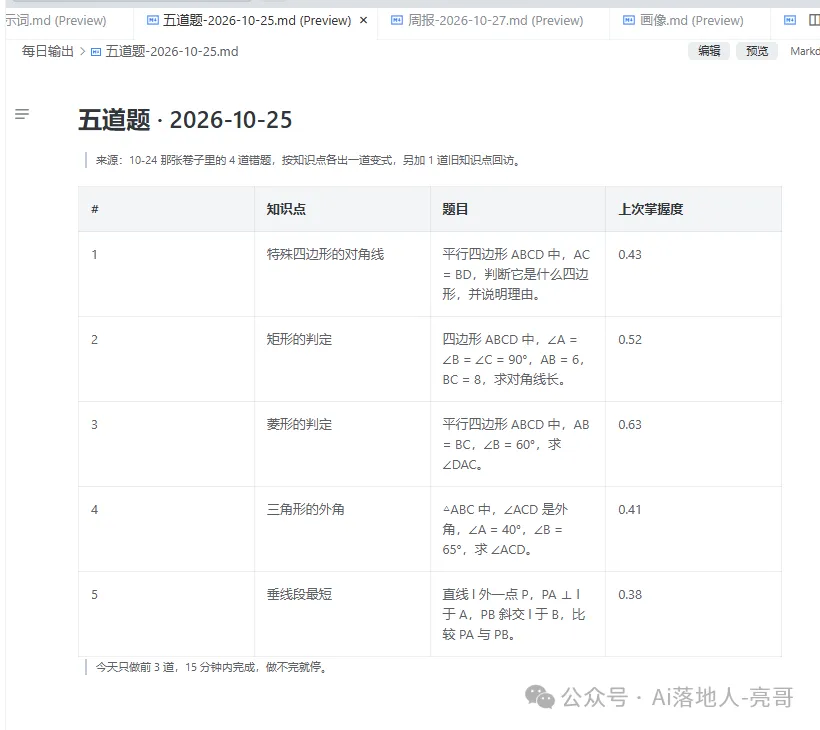Screen dimensions: 820x730
Task: Click the split editor icon in tab bar
Action: click(814, 20)
